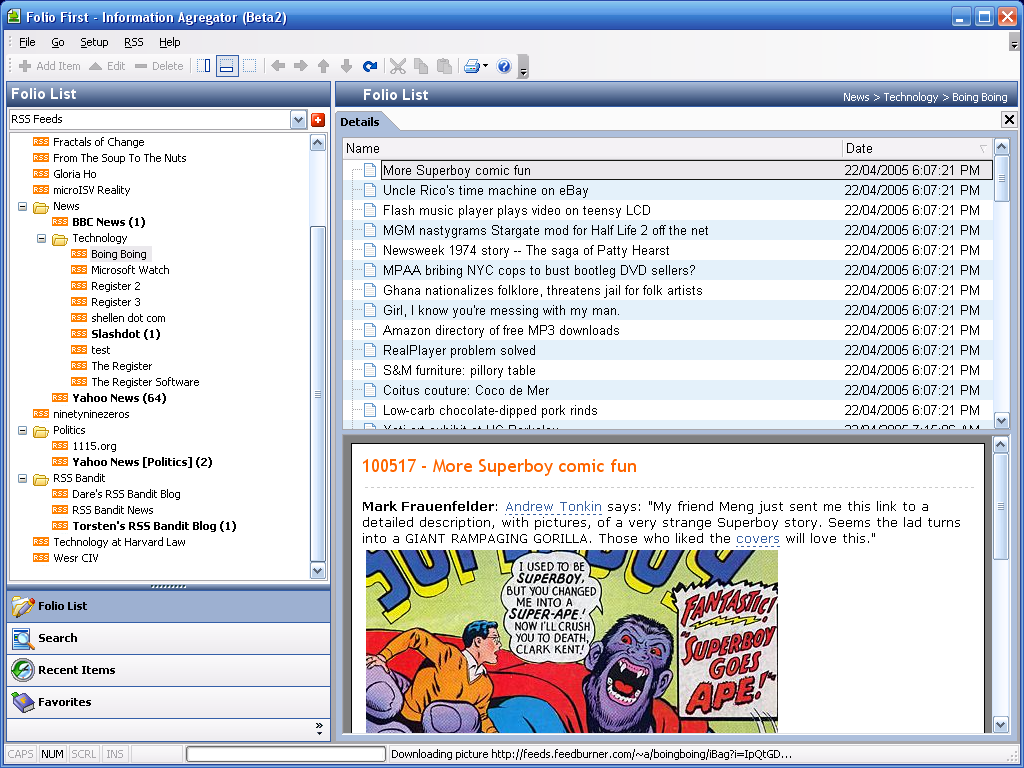Click the Cut scissors icon
1024x768 pixels.
(x=398, y=66)
